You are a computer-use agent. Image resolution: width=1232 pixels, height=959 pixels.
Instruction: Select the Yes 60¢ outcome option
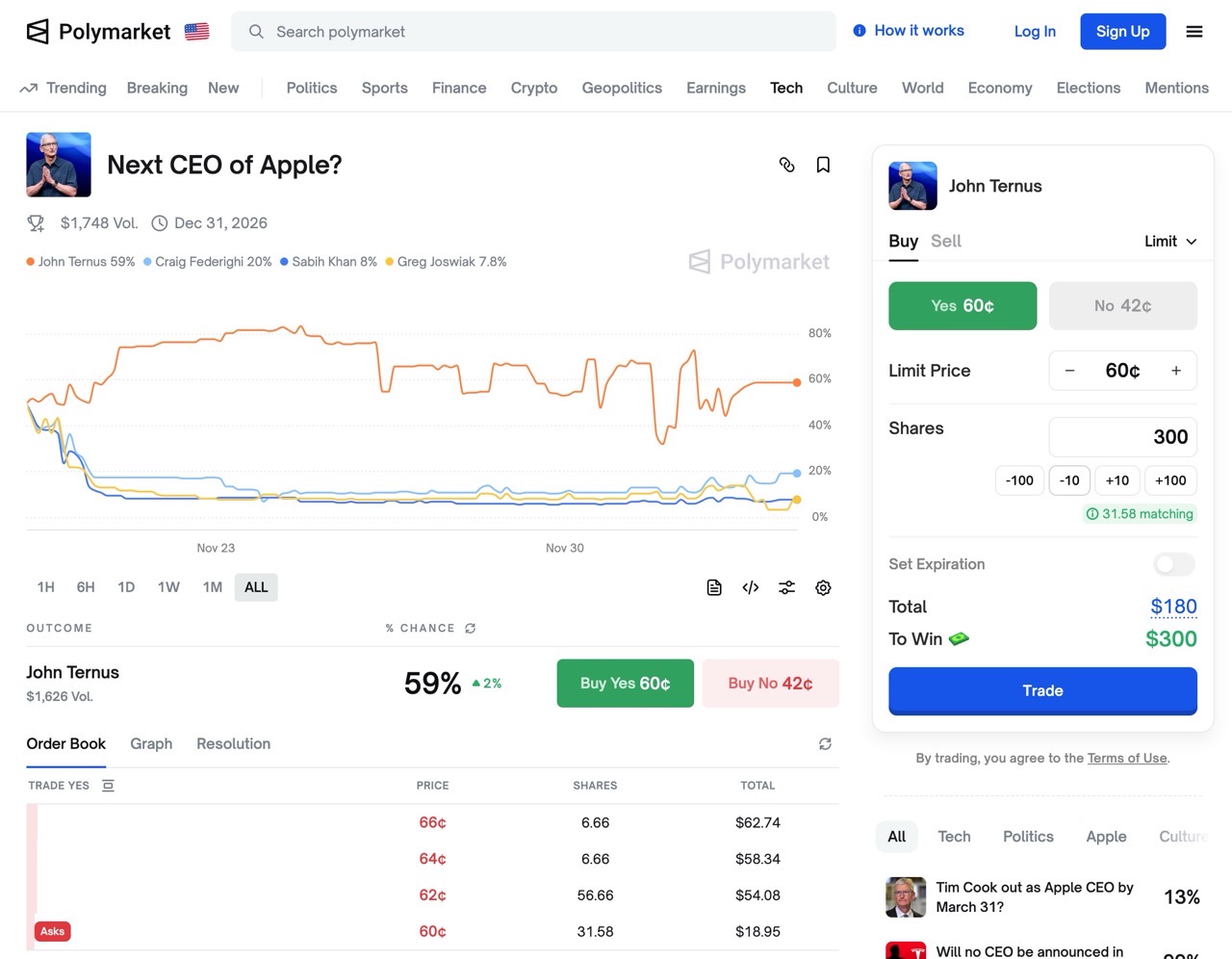click(x=962, y=306)
